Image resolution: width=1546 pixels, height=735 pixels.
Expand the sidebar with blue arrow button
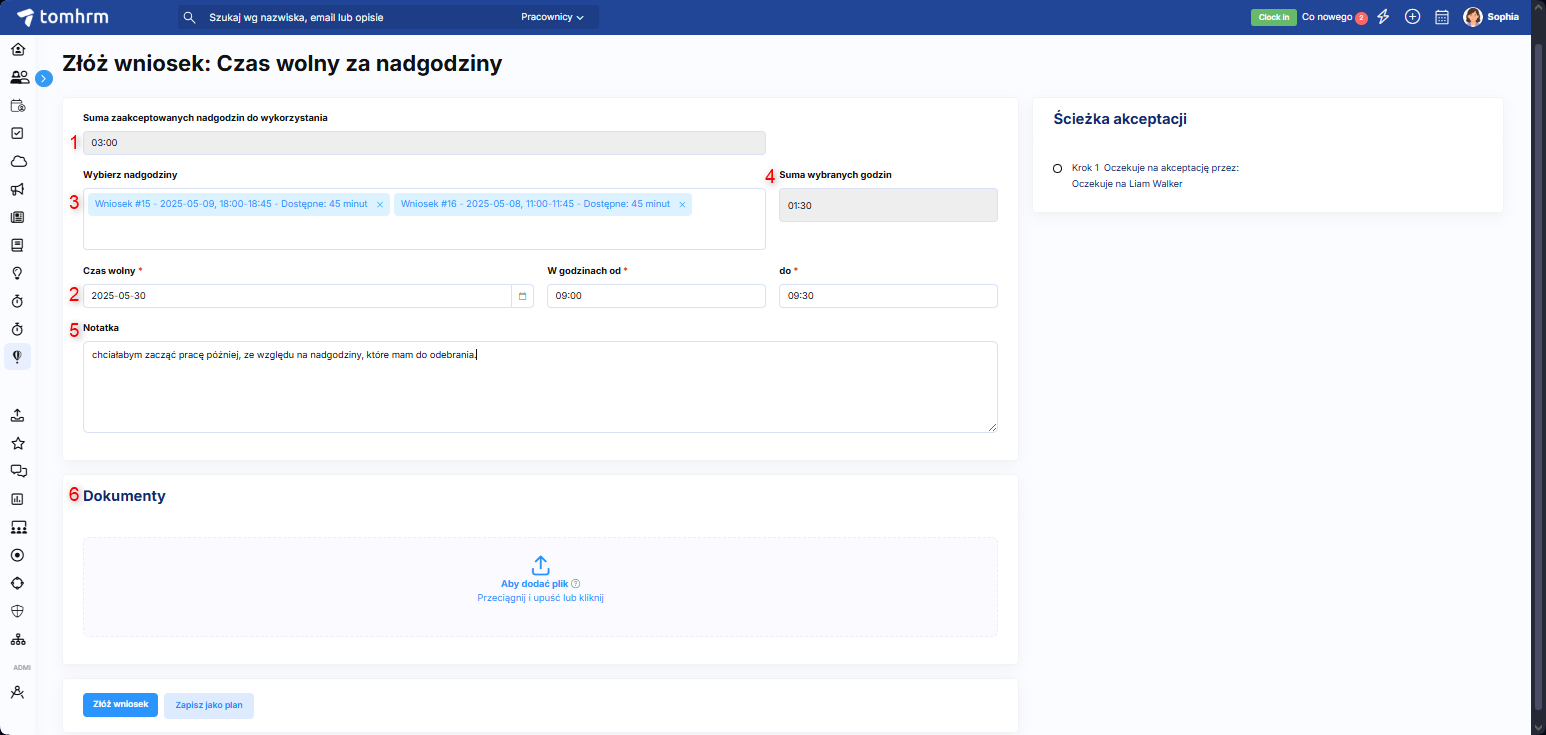pyautogui.click(x=44, y=77)
